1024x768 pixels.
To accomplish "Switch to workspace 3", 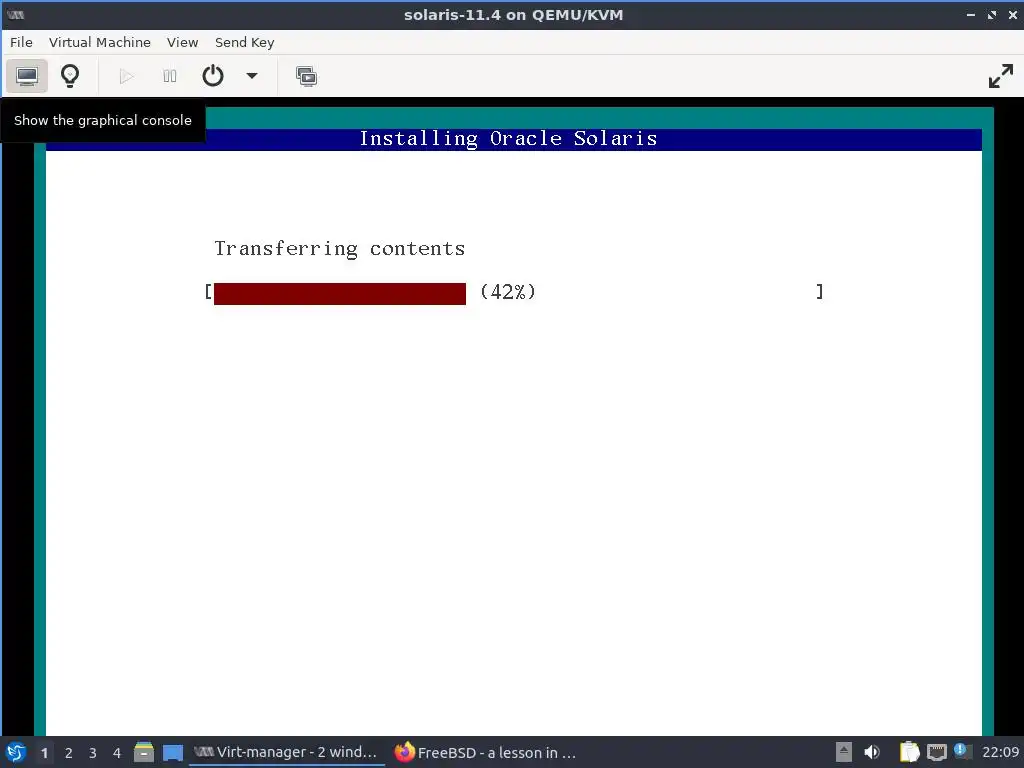I will 93,753.
